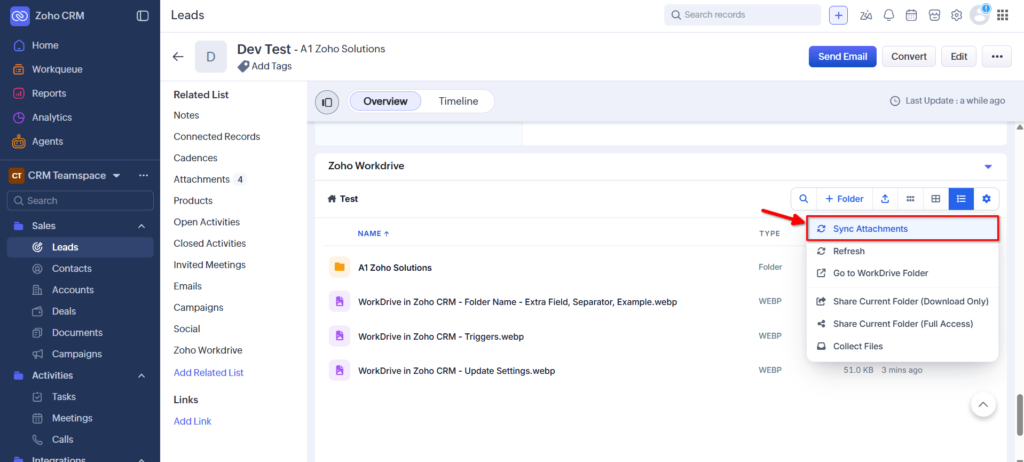Image resolution: width=1024 pixels, height=462 pixels.
Task: Click the Send Email button
Action: point(842,56)
